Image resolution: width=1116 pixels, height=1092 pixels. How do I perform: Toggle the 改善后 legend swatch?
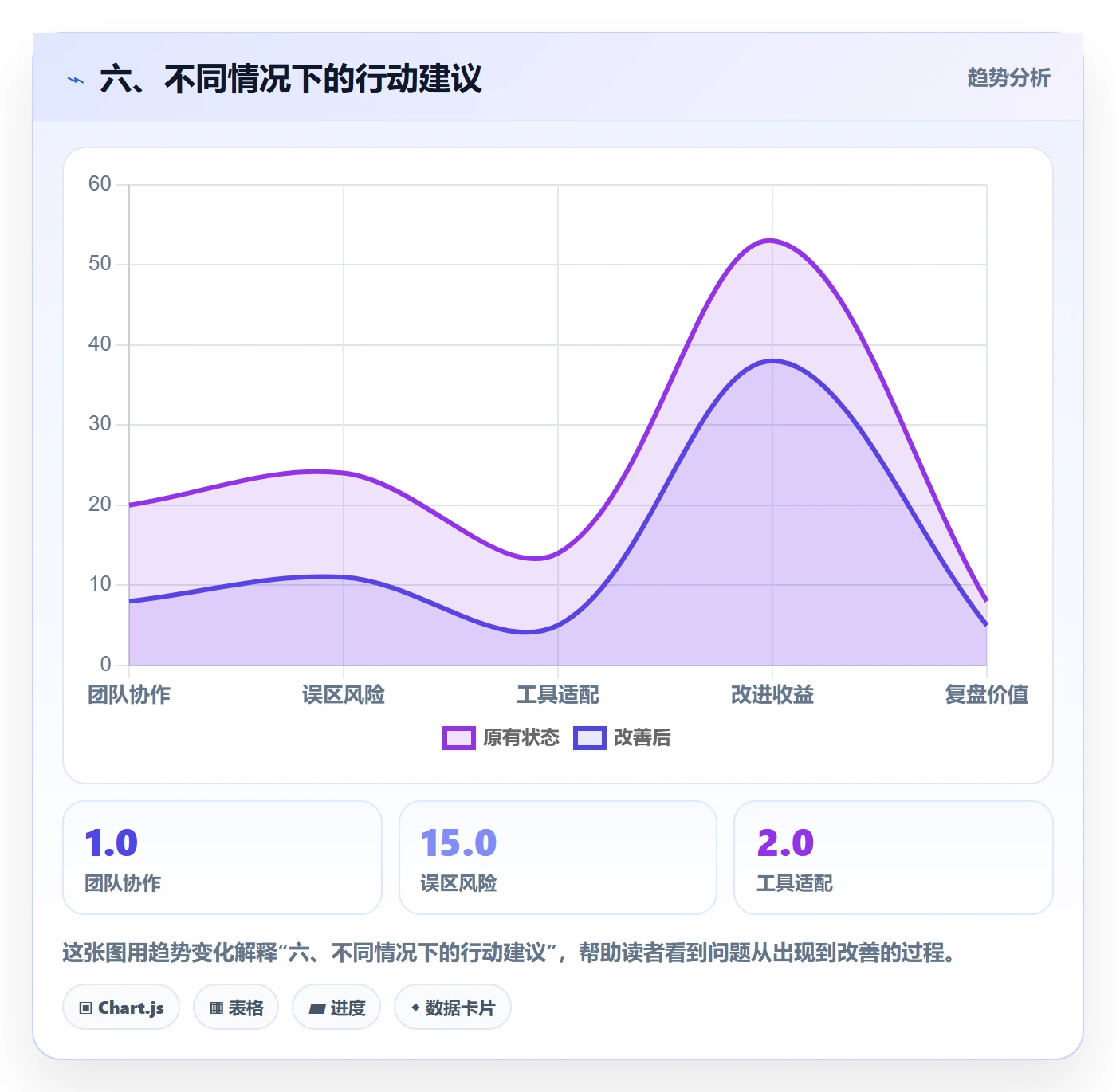tap(590, 738)
